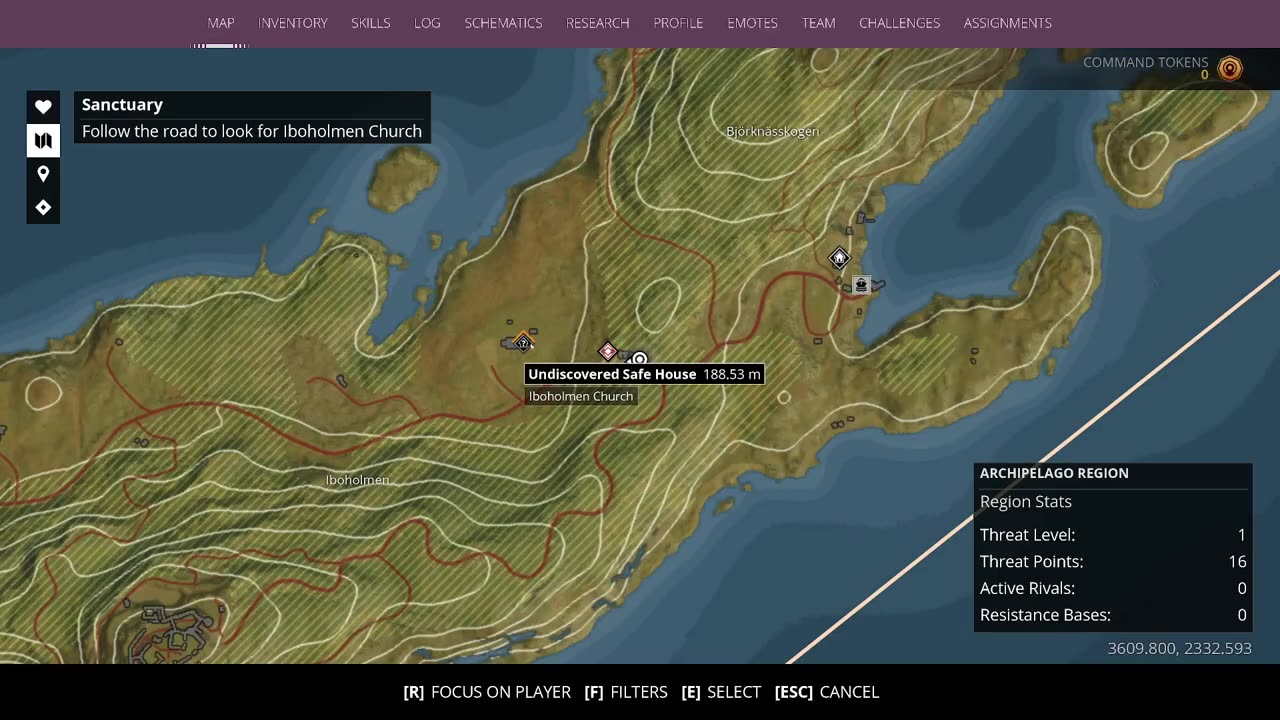Click the Resistance Bases row
Viewport: 1280px width, 720px height.
[x=1113, y=615]
